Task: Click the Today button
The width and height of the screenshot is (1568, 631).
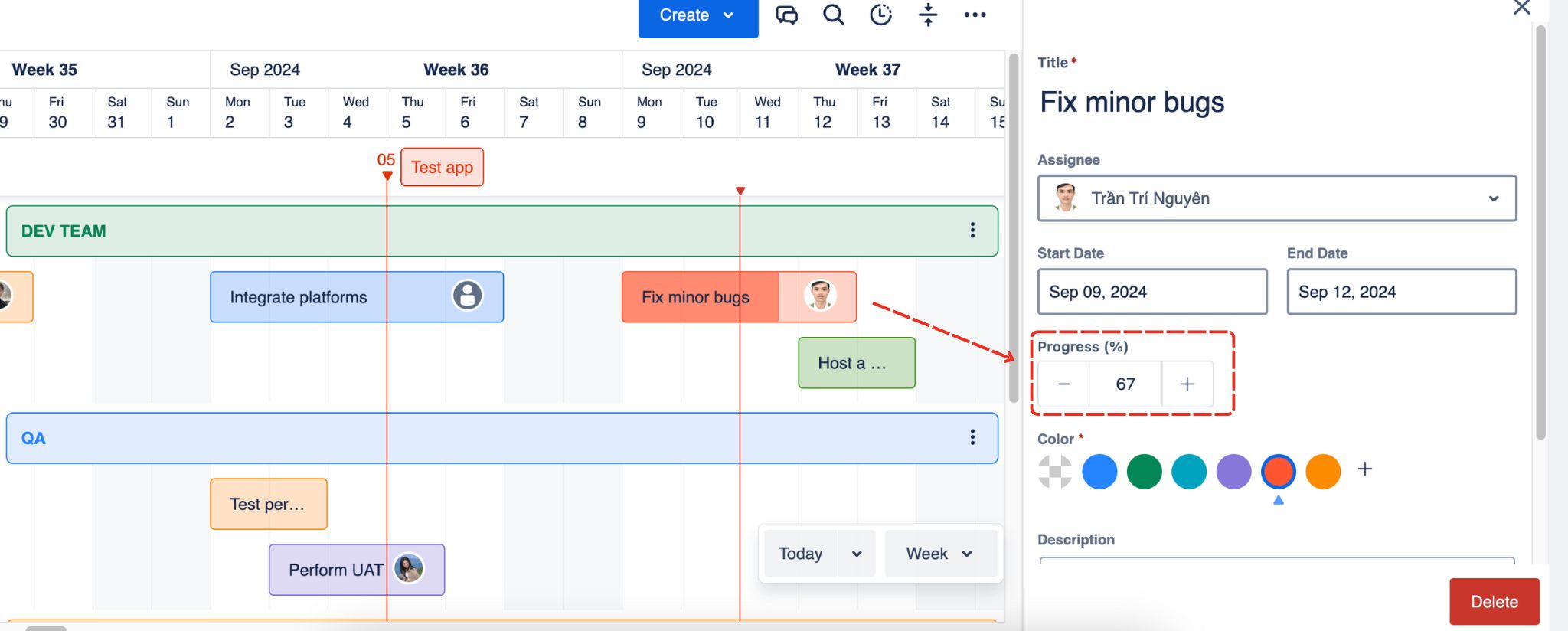Action: coord(800,554)
